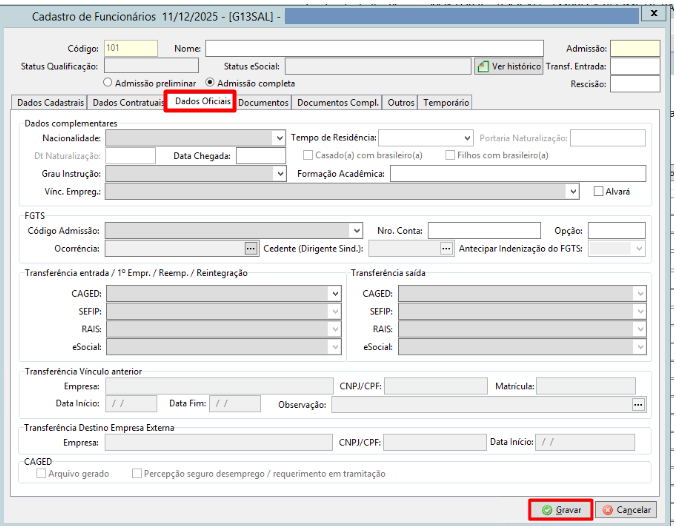Click the Código field showing 101
The width and height of the screenshot is (676, 526).
[131, 48]
